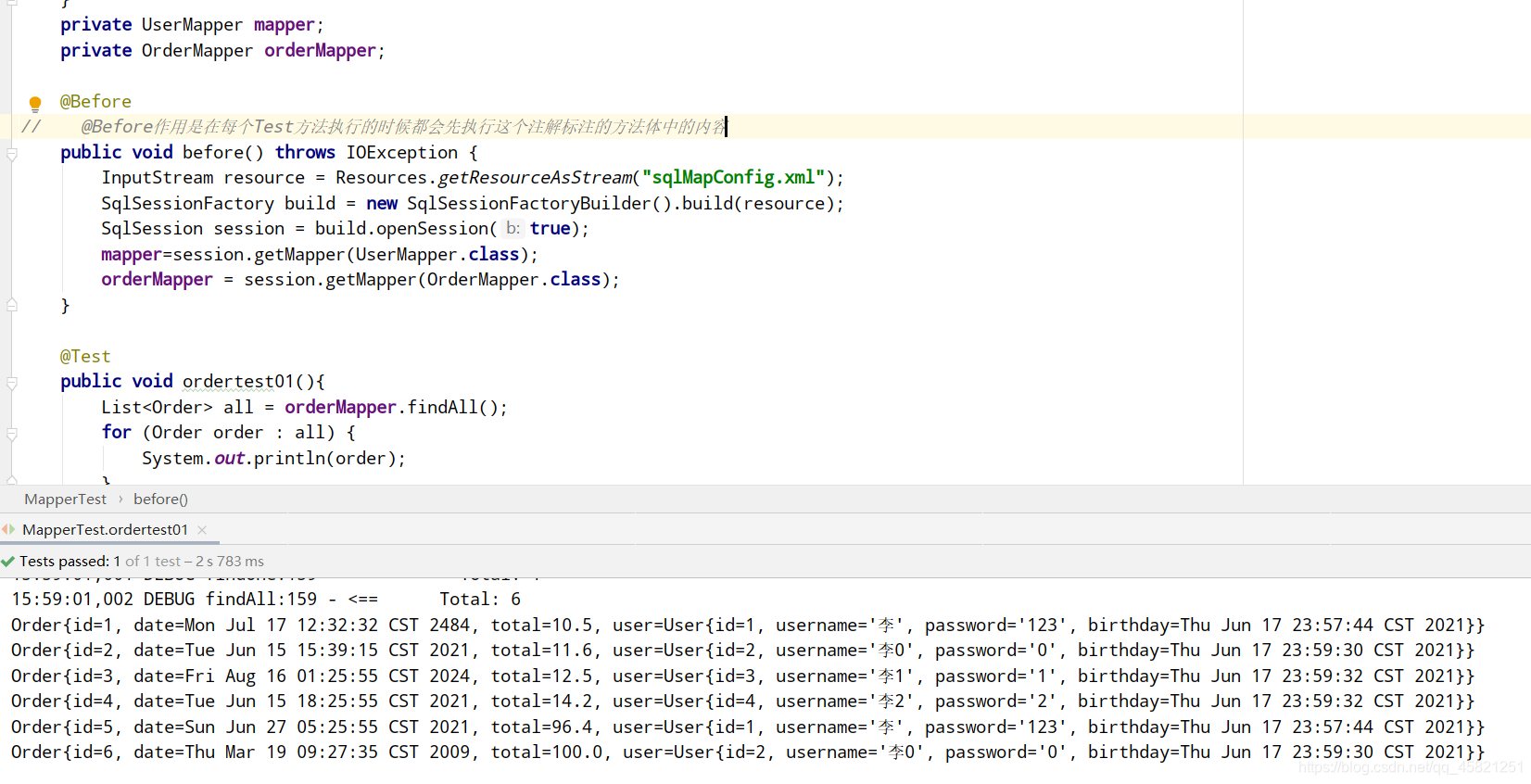Place cursor on ordertest01 method name
The image size is (1531, 784).
point(238,382)
